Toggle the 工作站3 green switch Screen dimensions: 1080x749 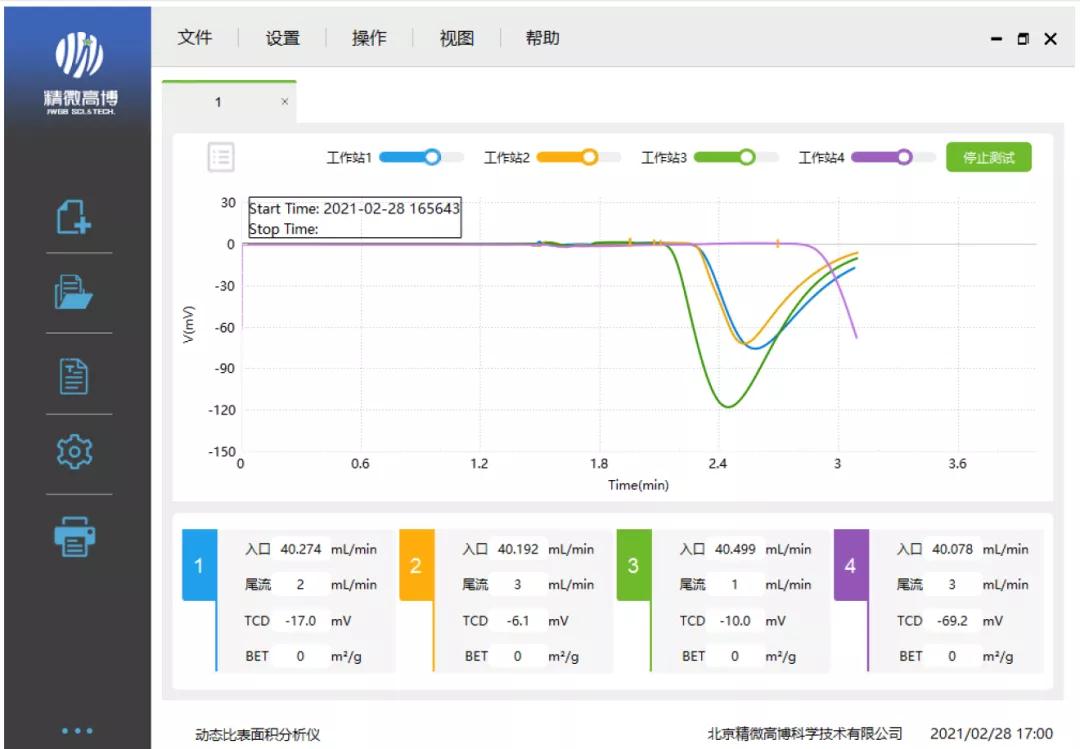click(x=735, y=157)
